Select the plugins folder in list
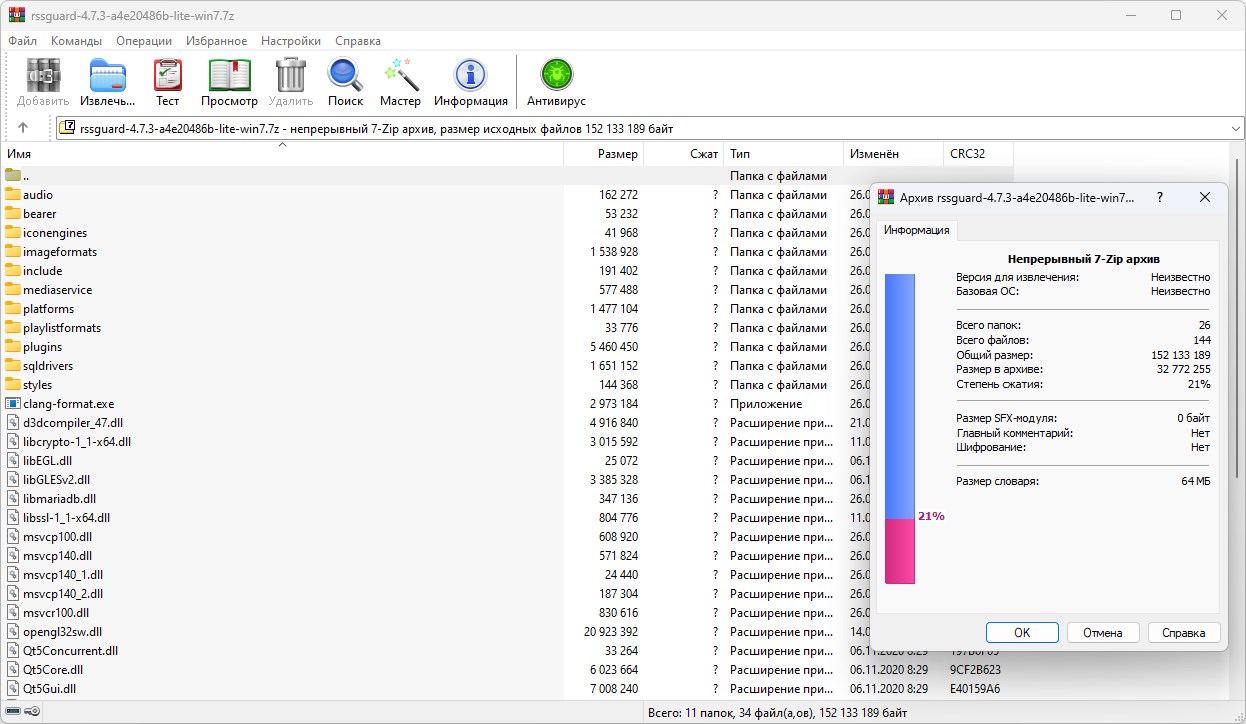 click(42, 347)
